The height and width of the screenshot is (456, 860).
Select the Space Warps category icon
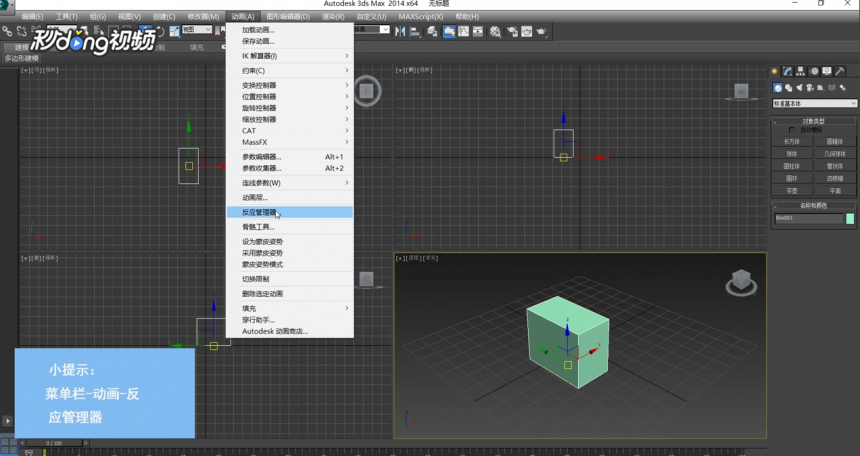tap(832, 88)
